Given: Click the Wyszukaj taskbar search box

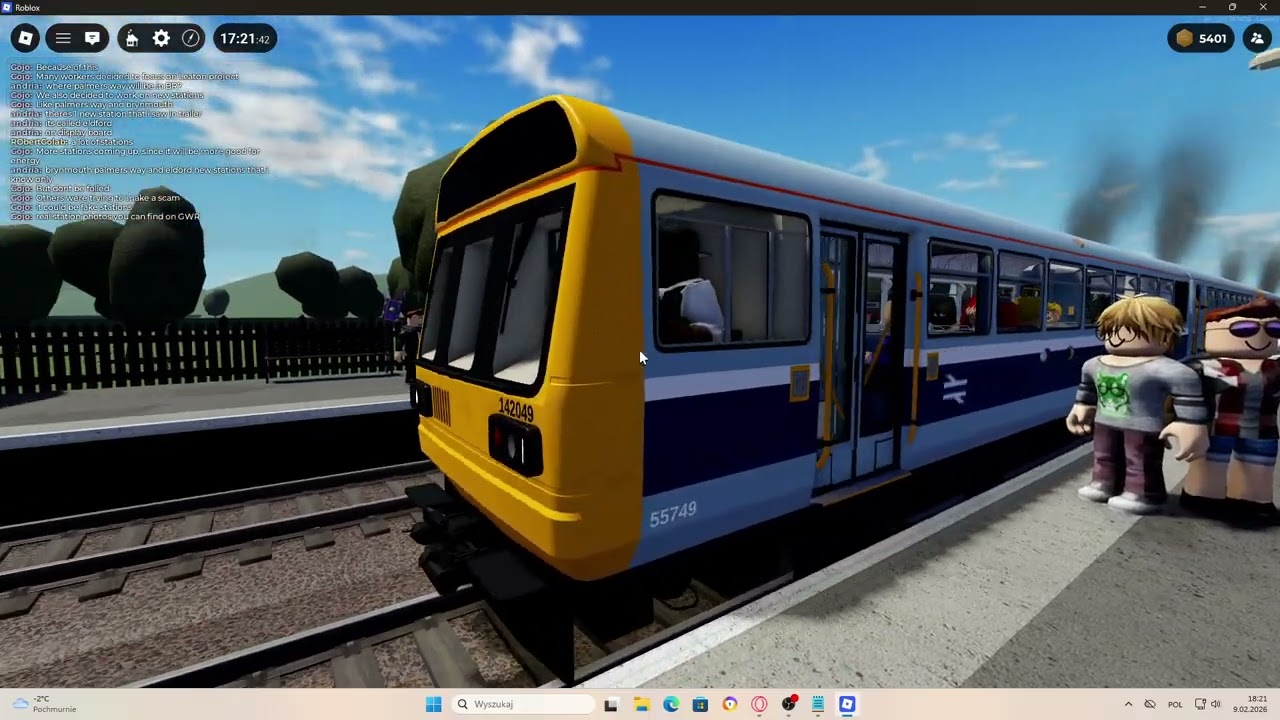Looking at the screenshot, I should pyautogui.click(x=523, y=704).
